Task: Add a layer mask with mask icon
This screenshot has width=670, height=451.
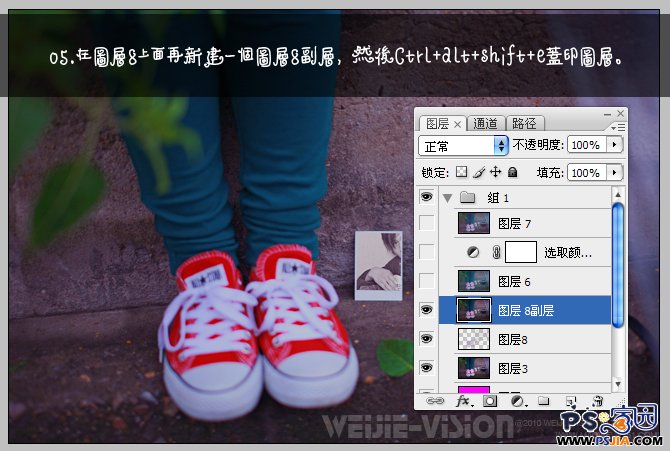Action: pyautogui.click(x=490, y=401)
